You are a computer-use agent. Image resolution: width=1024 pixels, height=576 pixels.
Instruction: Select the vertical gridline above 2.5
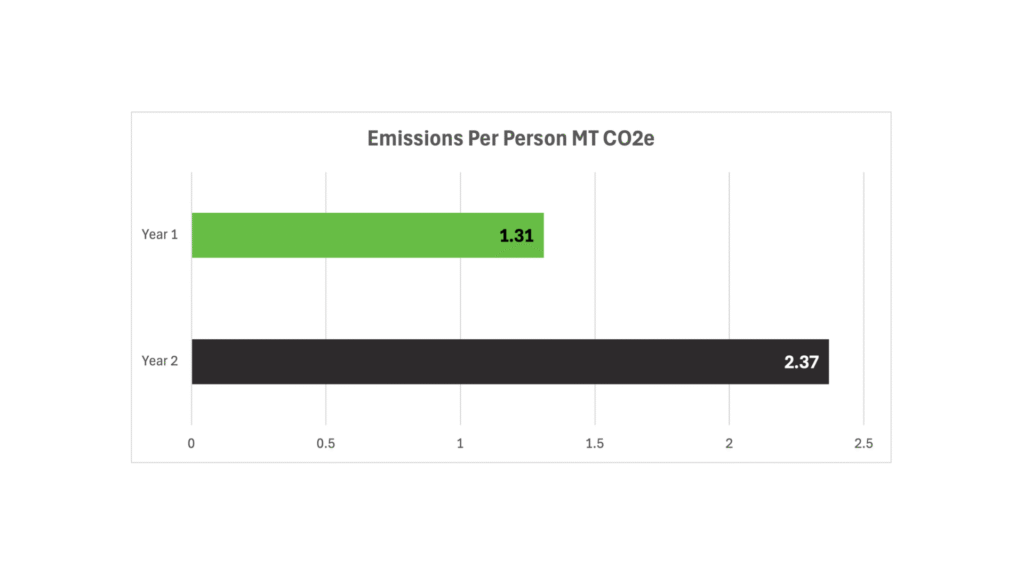tap(863, 298)
